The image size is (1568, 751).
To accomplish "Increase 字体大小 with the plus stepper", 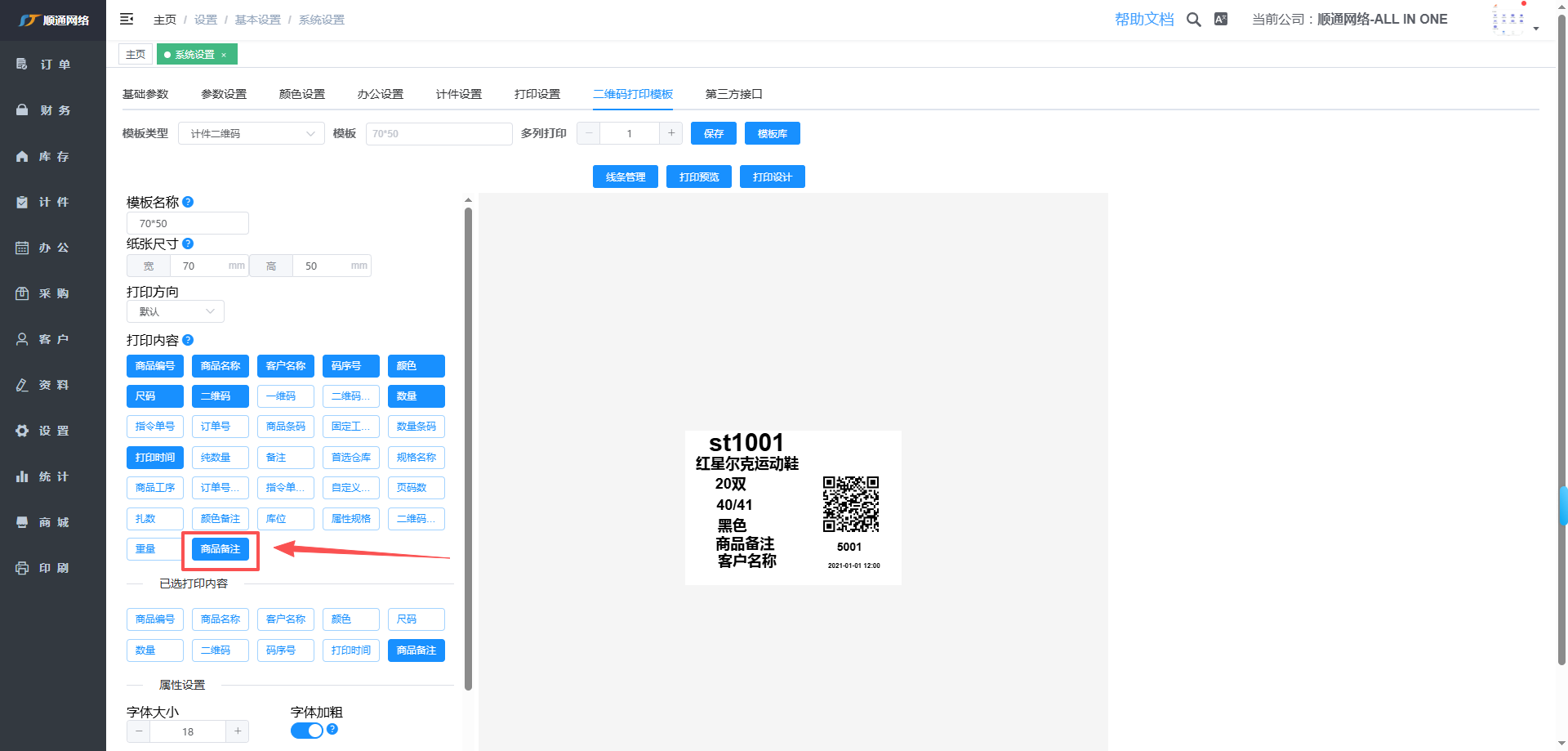I will point(238,731).
